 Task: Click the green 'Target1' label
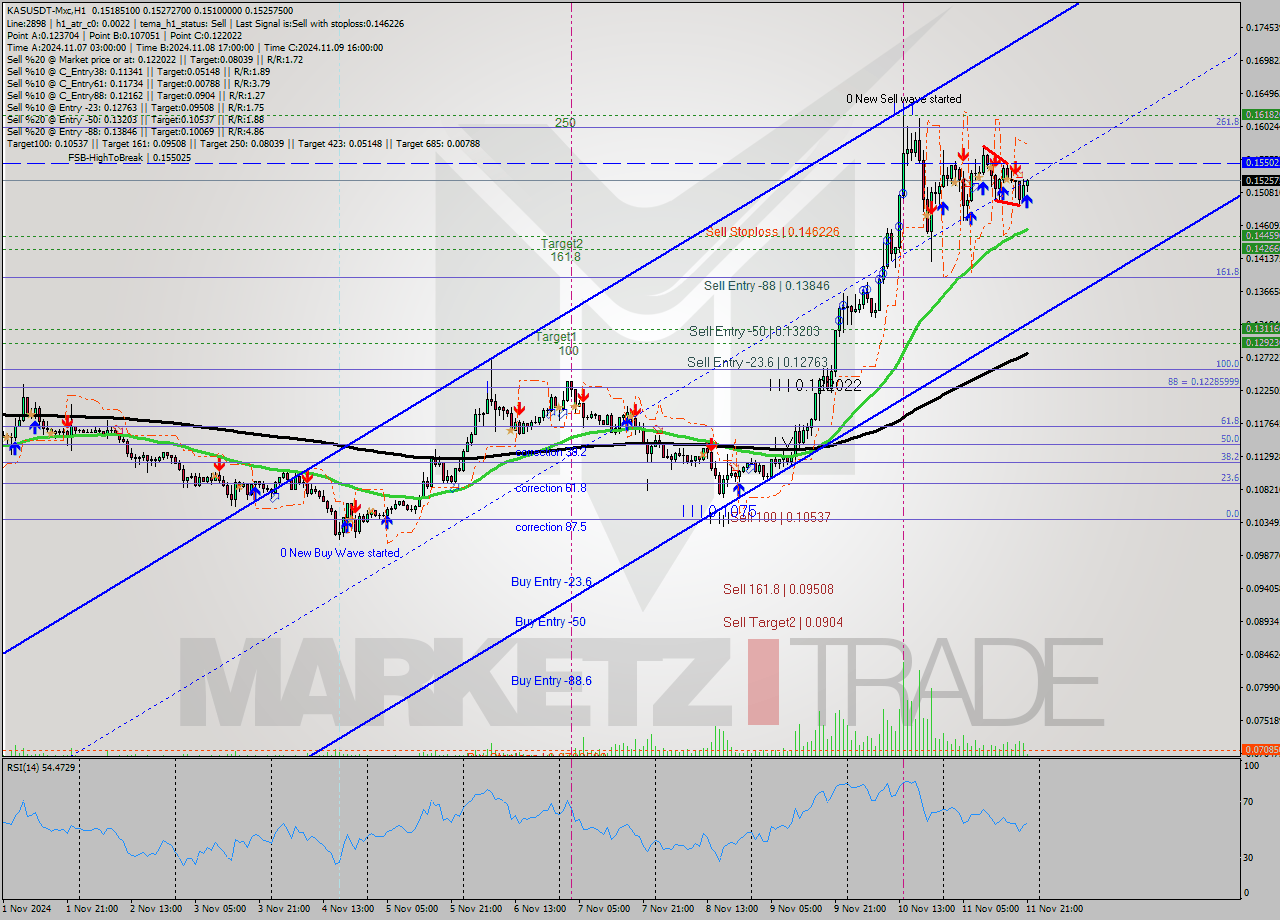pyautogui.click(x=556, y=337)
